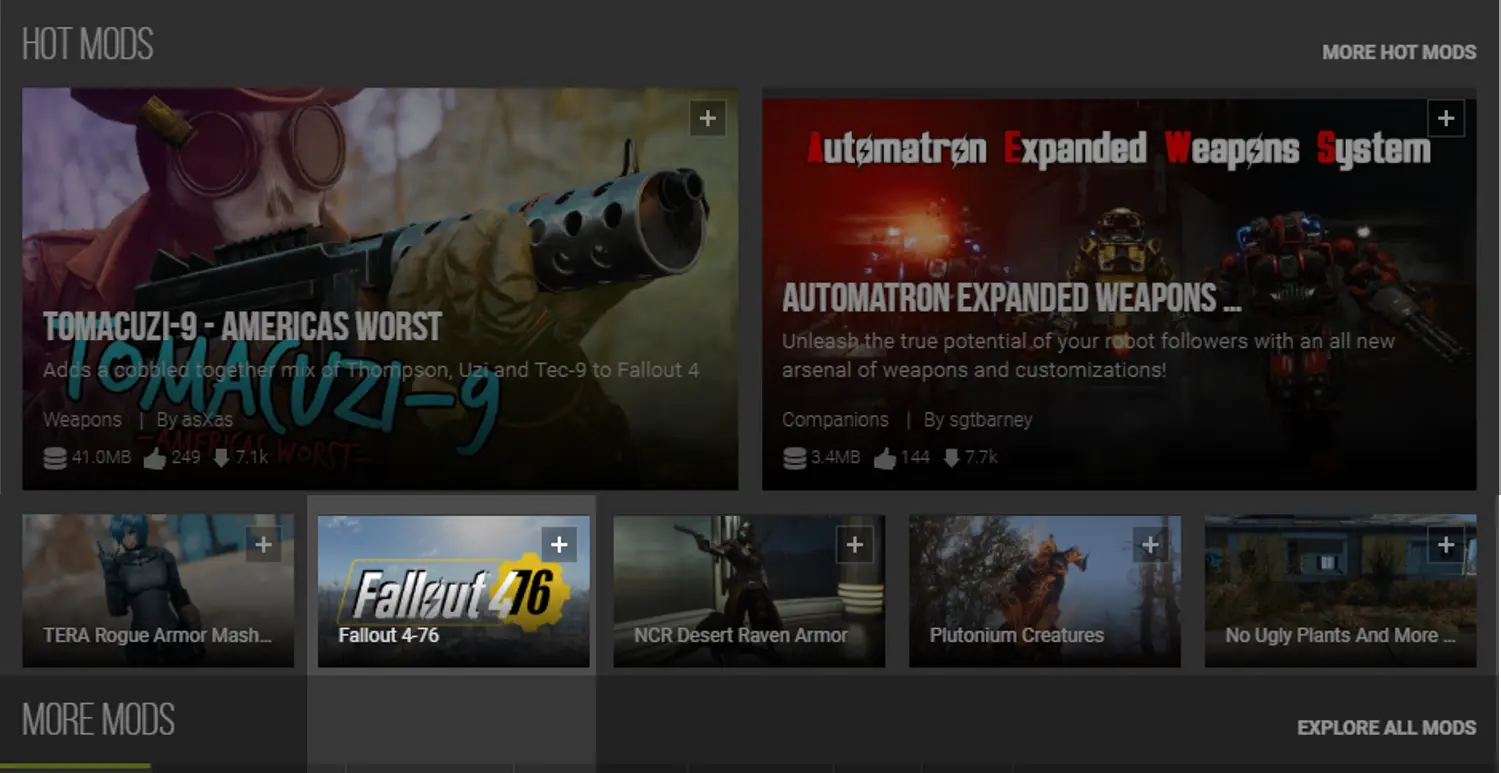
Task: Open Plutonium Creatures mod thumbnail
Action: pos(1045,591)
